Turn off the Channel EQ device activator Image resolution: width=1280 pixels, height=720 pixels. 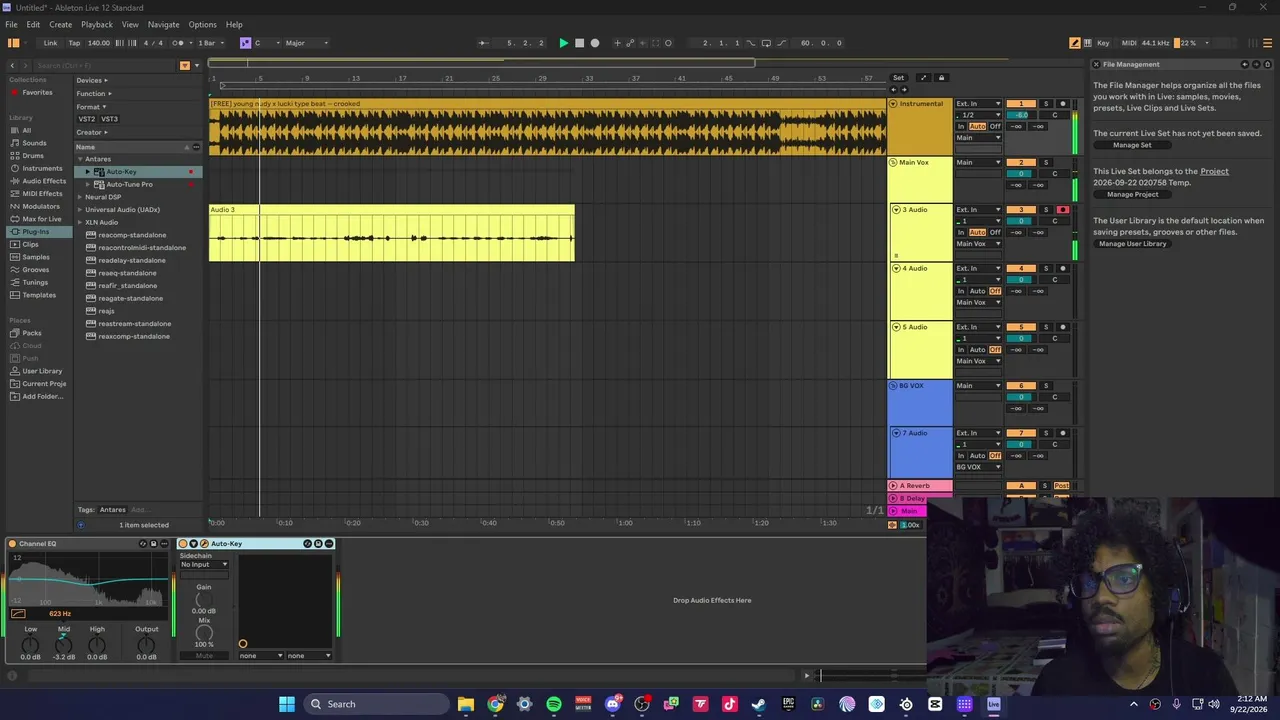pyautogui.click(x=13, y=544)
